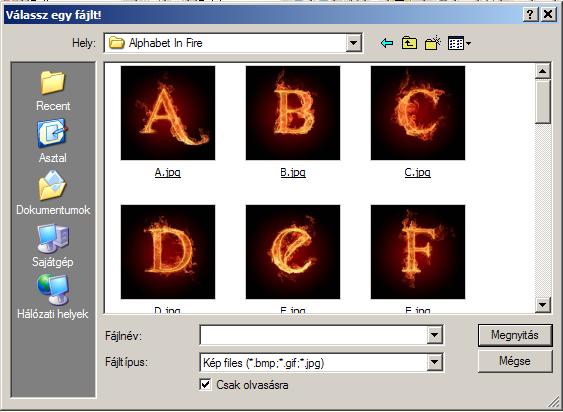Viewport: 563px width, 412px height.
Task: Select the Asztal desktop shortcut
Action: tap(53, 142)
